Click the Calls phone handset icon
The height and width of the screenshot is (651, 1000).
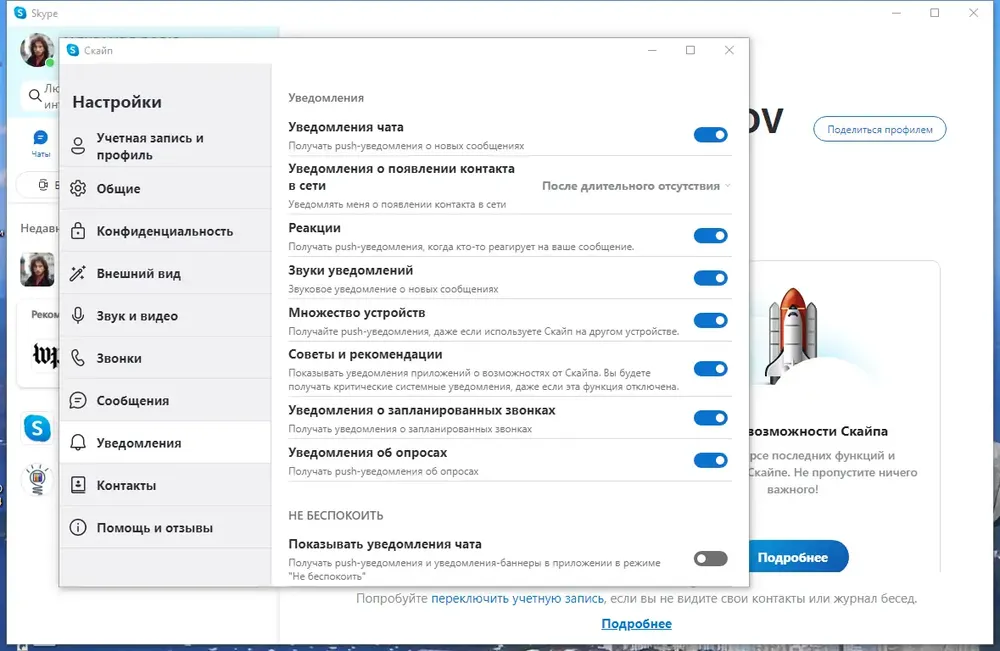tap(78, 358)
